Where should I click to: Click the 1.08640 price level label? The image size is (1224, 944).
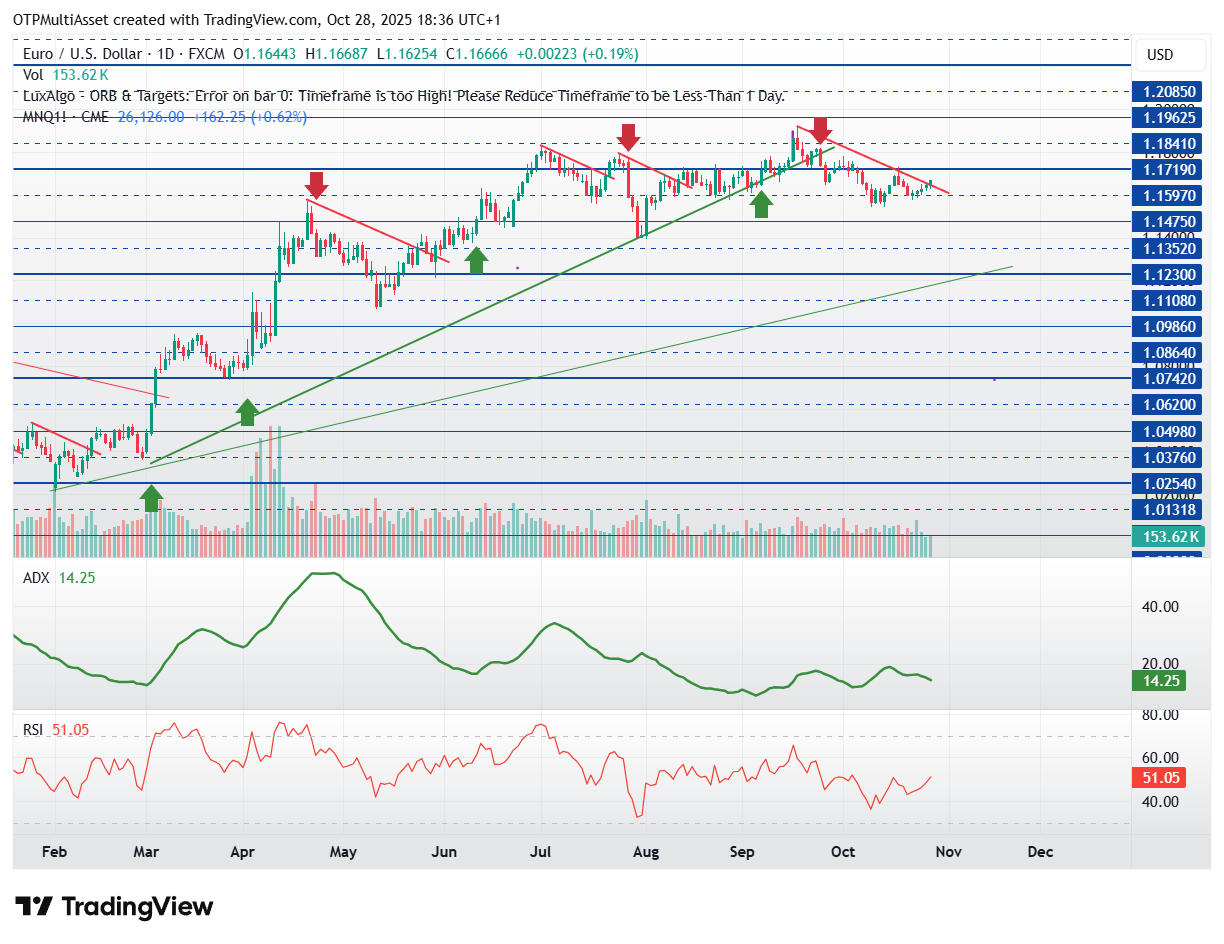[x=1169, y=352]
